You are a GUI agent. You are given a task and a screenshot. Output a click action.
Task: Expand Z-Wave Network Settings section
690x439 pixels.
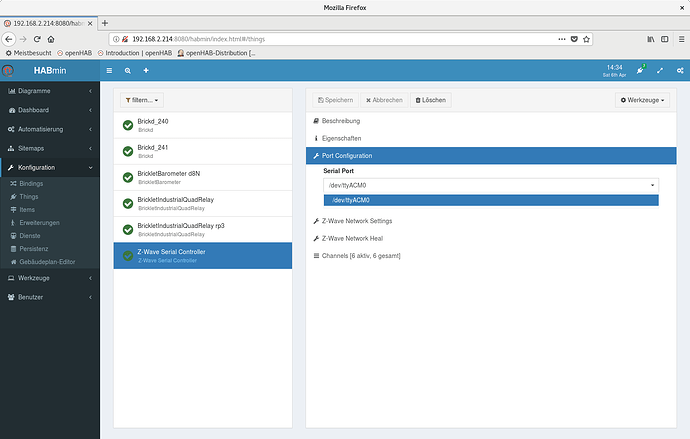pyautogui.click(x=491, y=221)
